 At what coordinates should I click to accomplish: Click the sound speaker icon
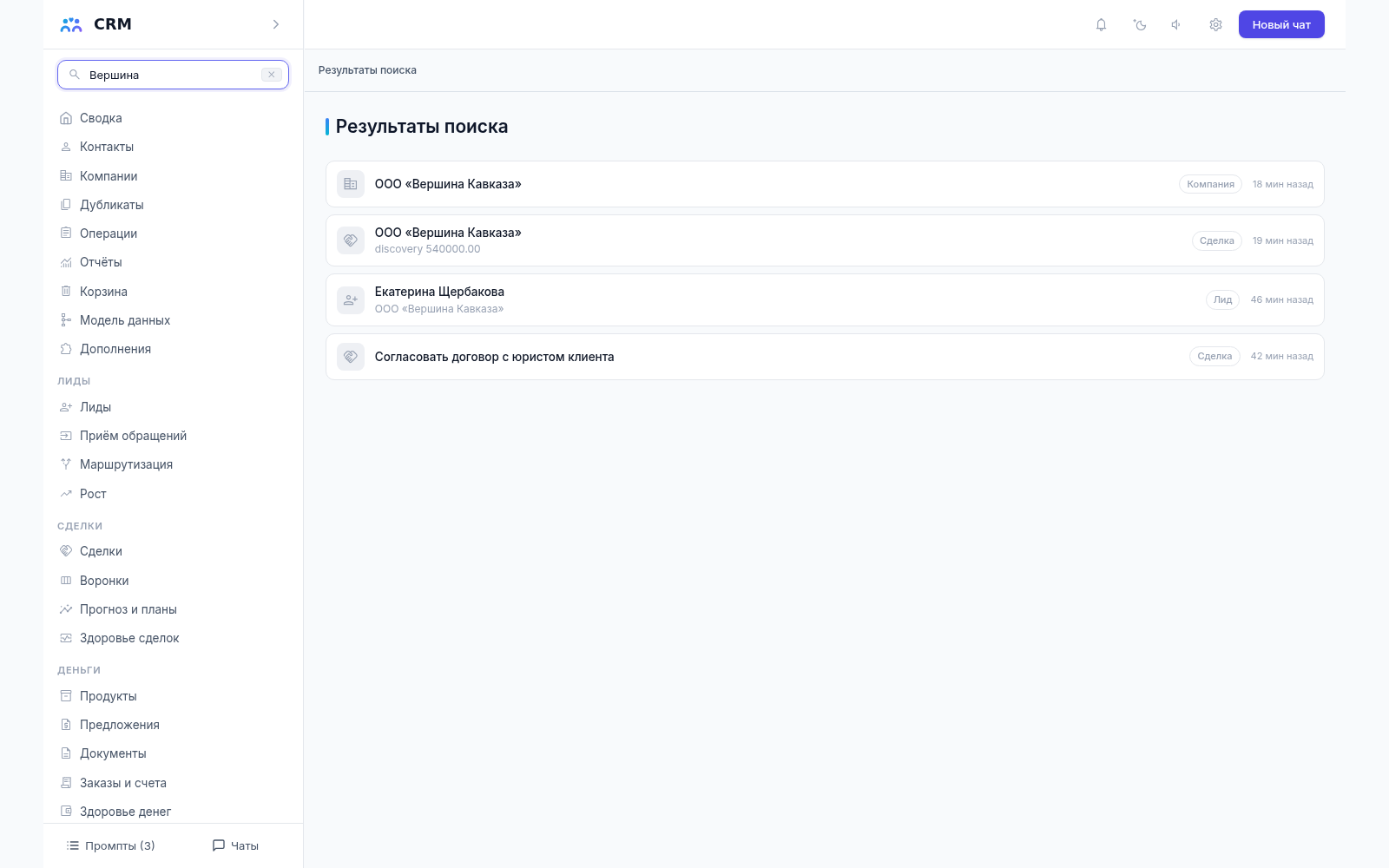(x=1176, y=24)
